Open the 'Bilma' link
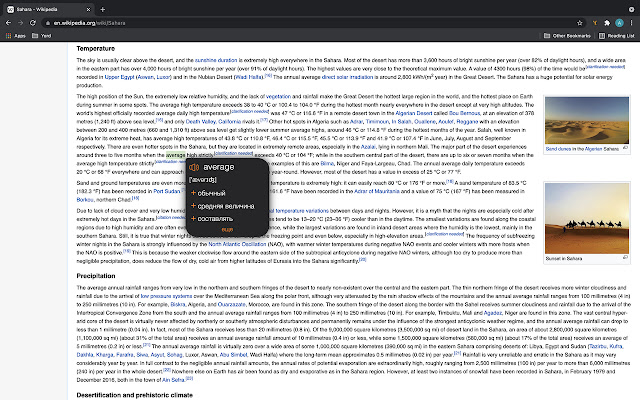 pyautogui.click(x=327, y=164)
